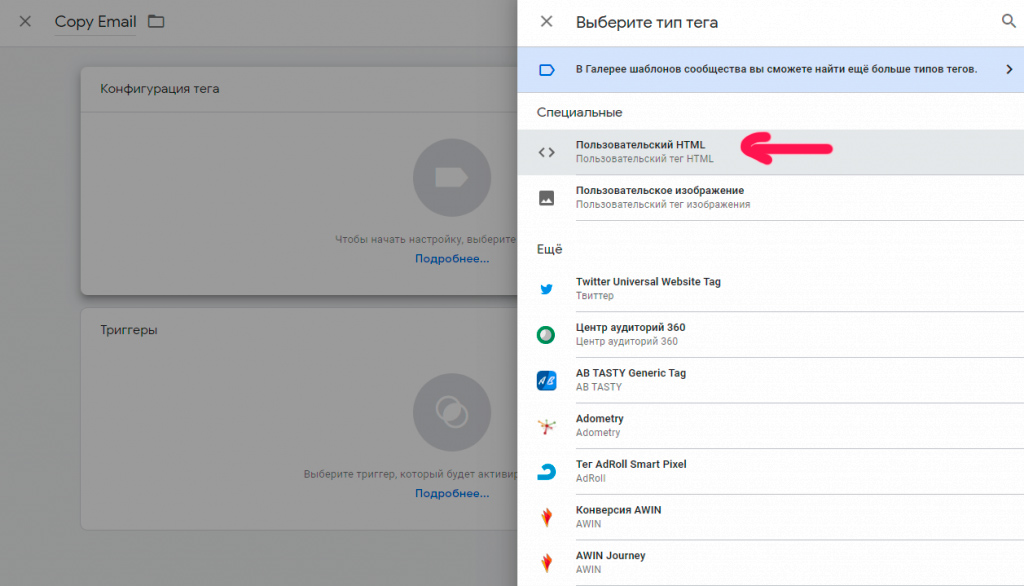Click Подробнее link in tag configuration

point(452,259)
